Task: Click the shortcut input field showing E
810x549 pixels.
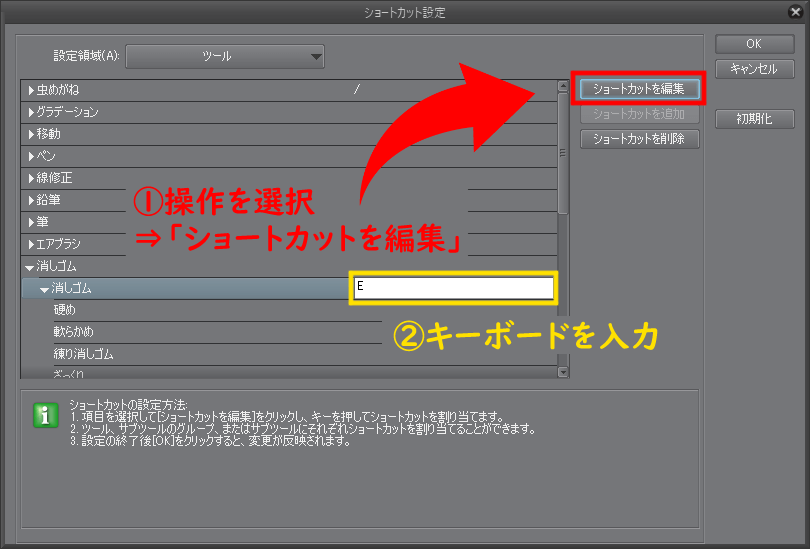Action: pyautogui.click(x=454, y=288)
